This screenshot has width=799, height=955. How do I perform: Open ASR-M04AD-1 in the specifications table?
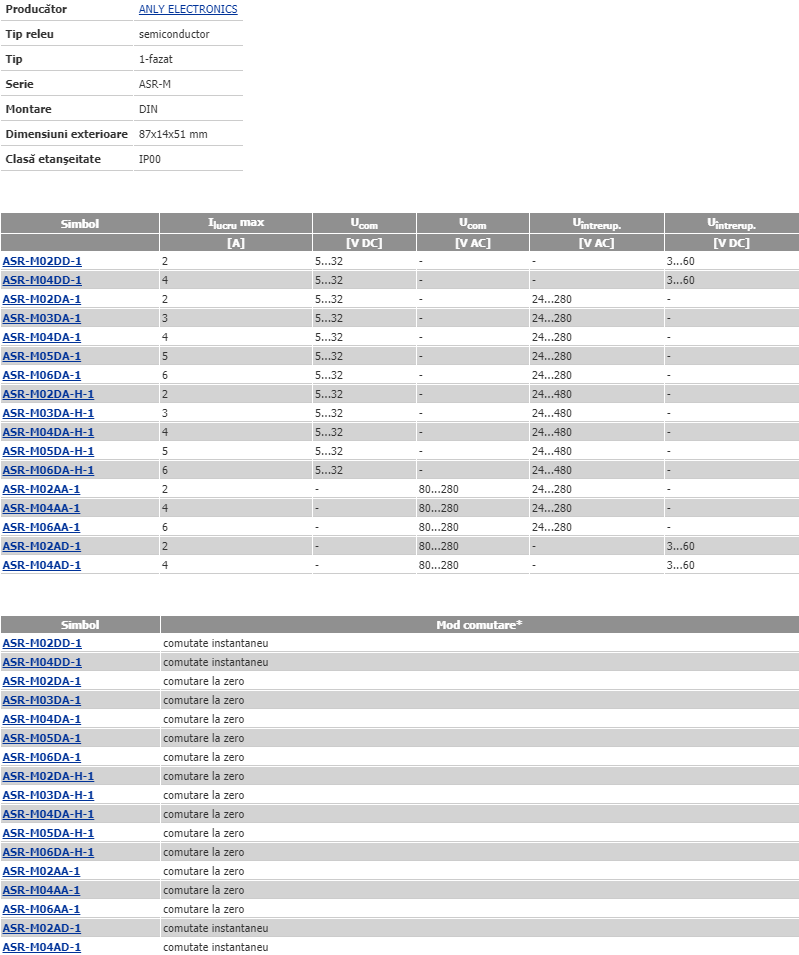42,565
